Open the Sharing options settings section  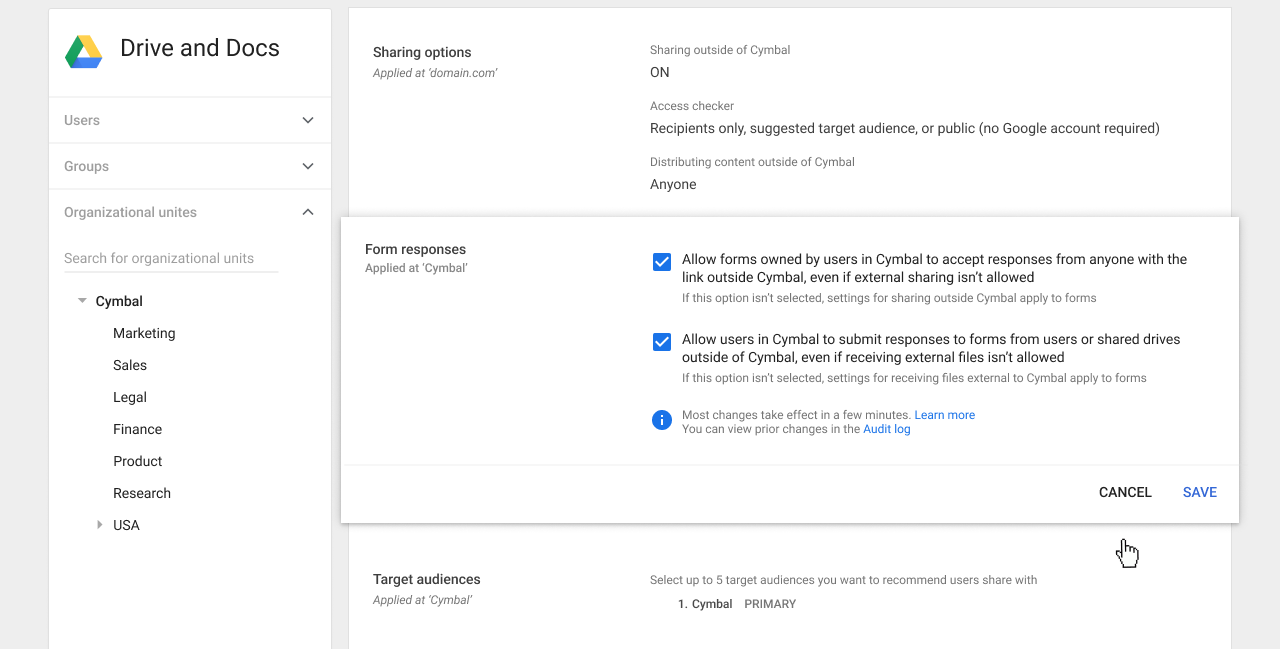(422, 52)
